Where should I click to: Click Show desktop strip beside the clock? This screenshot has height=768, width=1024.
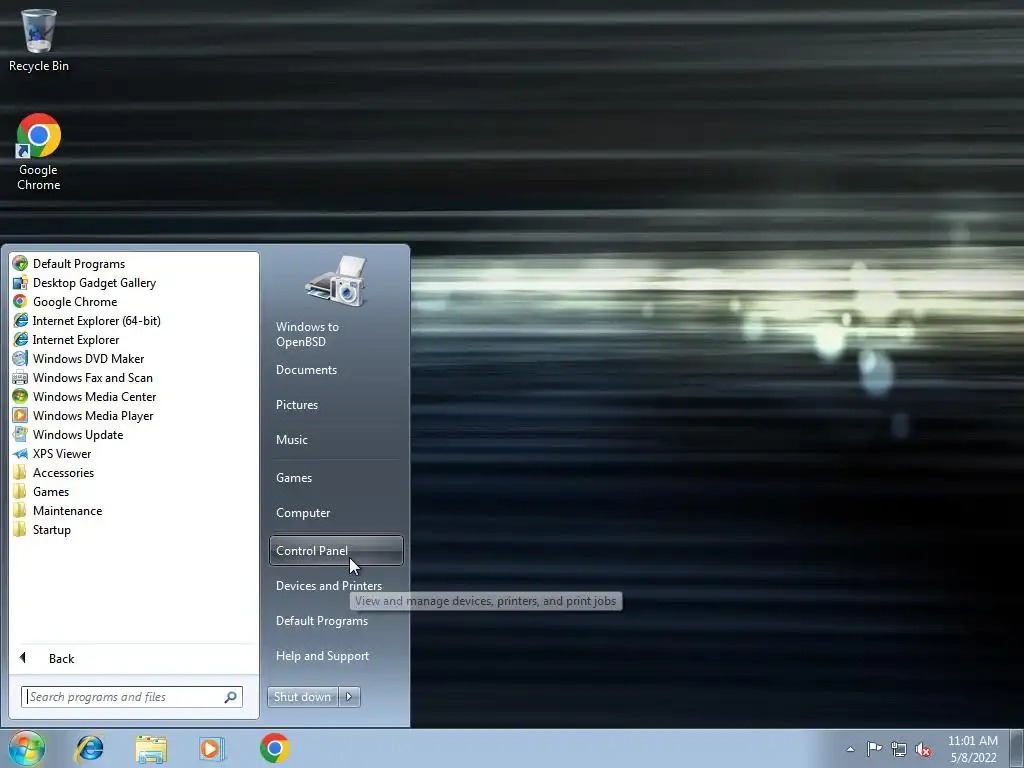click(1019, 748)
